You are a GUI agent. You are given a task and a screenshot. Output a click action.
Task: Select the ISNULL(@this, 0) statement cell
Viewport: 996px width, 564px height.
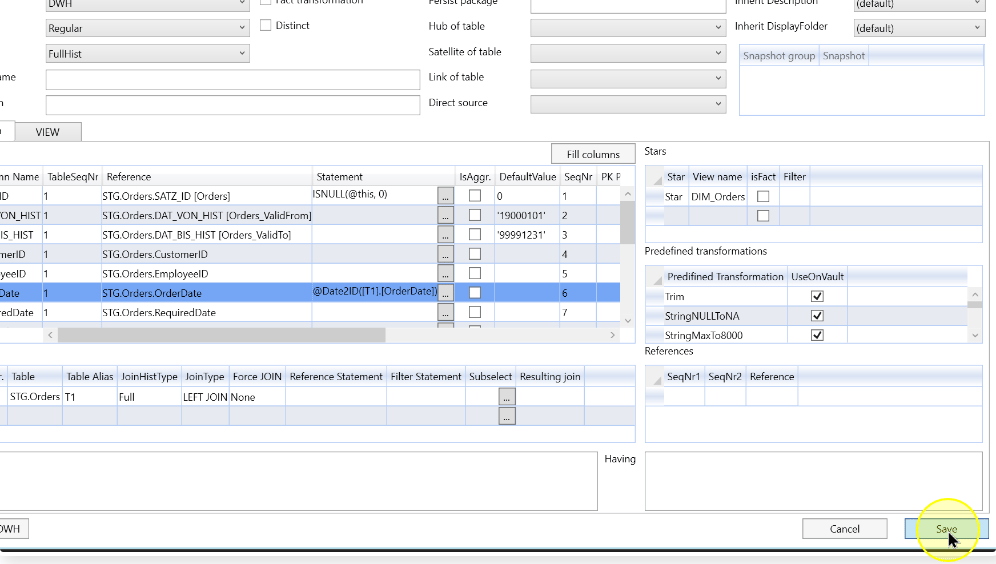[374, 195]
